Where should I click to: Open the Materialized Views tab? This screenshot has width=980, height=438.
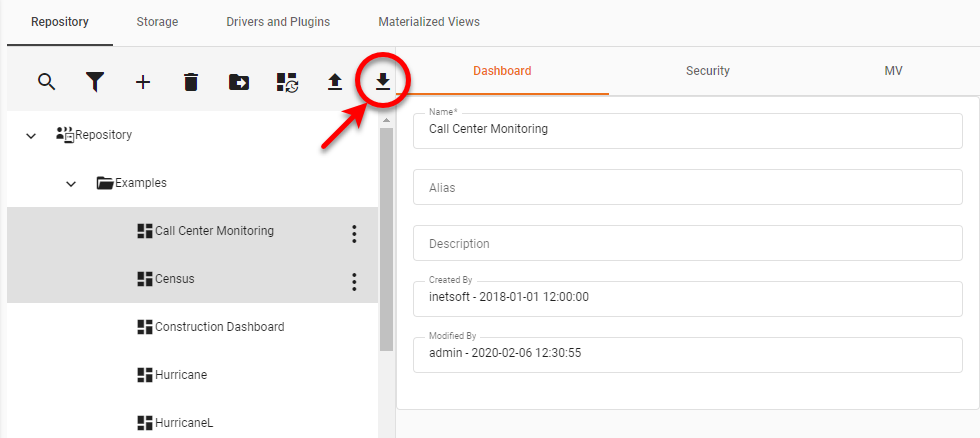point(429,22)
